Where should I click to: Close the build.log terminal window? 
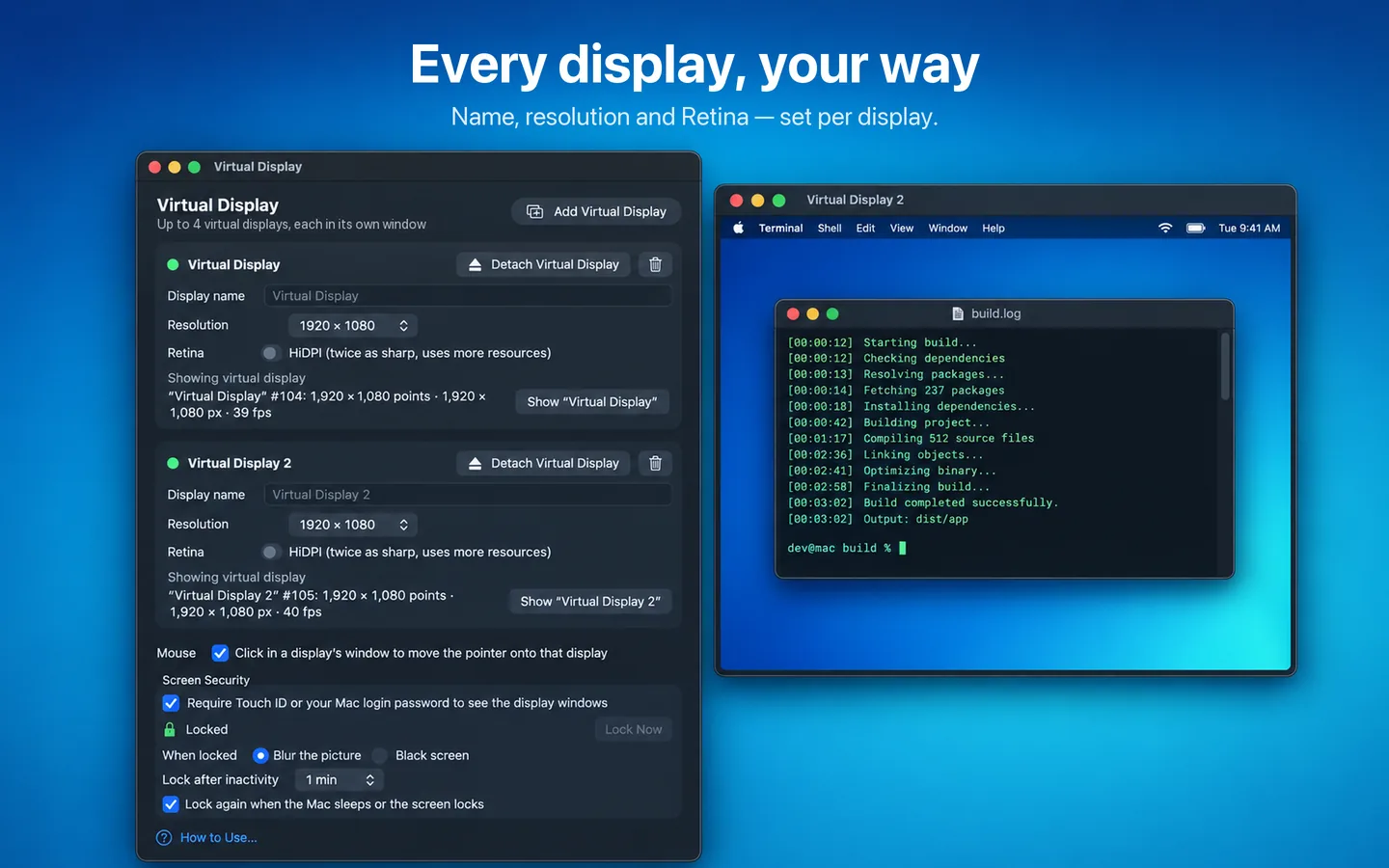click(793, 313)
